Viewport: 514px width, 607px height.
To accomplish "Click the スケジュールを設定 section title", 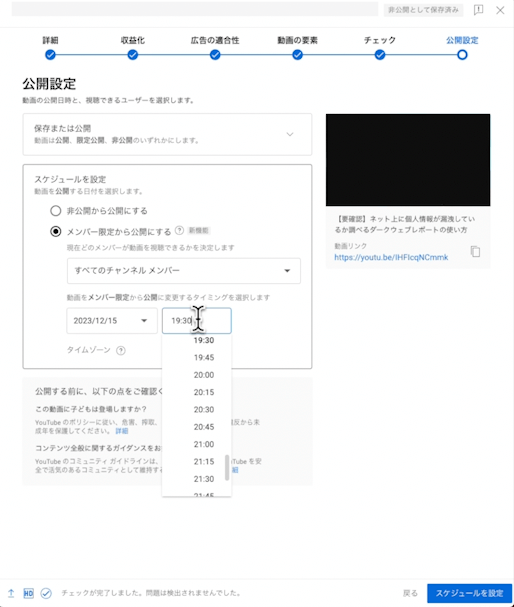I will click(70, 179).
